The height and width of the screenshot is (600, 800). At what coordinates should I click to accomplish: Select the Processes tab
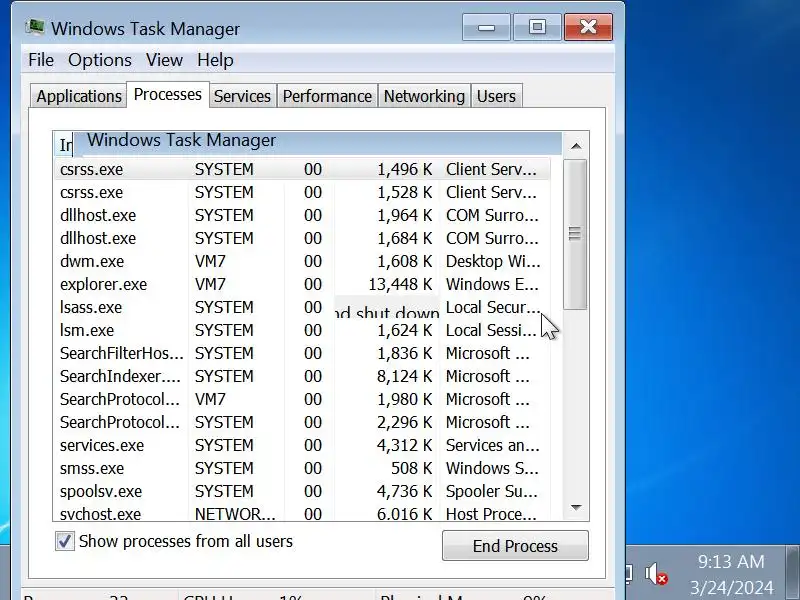point(167,94)
